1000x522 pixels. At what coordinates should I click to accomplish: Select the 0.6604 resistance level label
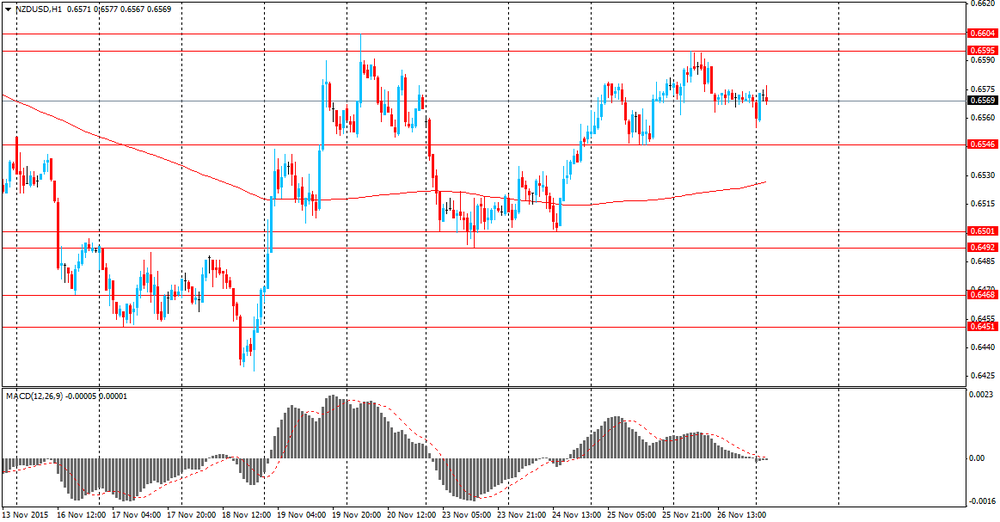tap(982, 33)
